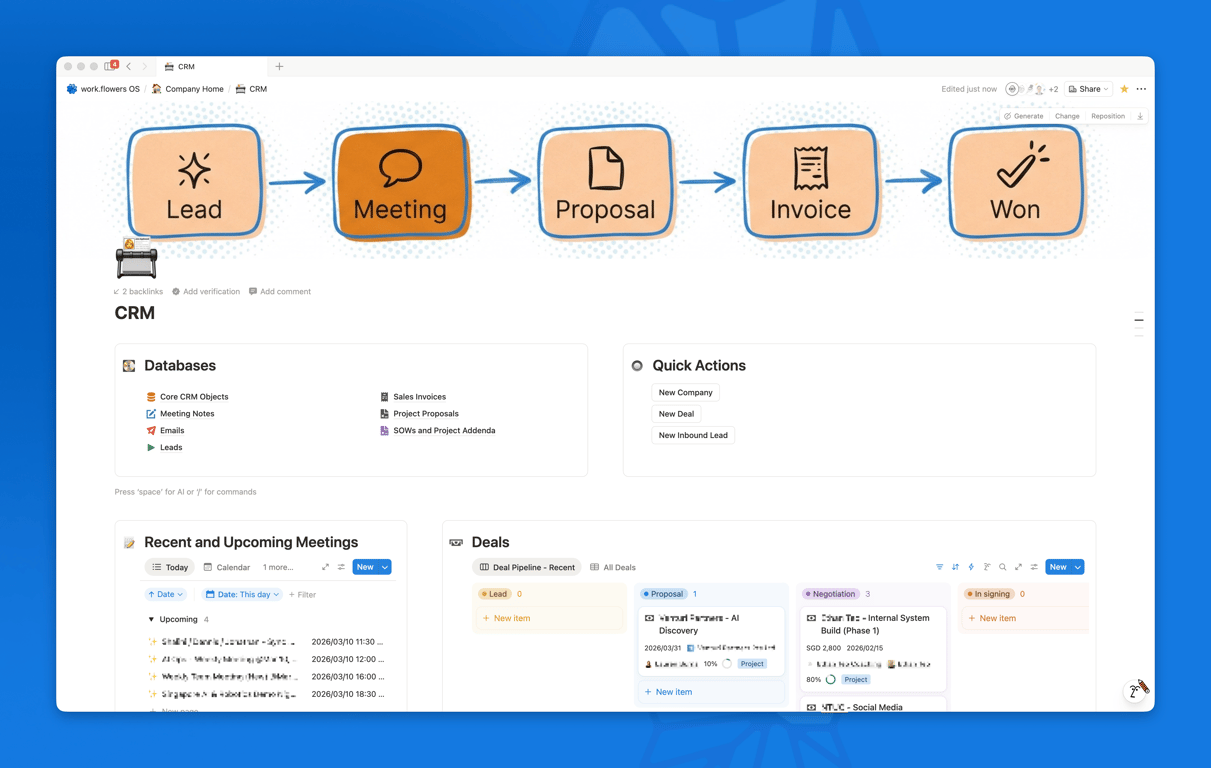This screenshot has width=1211, height=768.
Task: Click New button in Deals
Action: pos(1058,567)
